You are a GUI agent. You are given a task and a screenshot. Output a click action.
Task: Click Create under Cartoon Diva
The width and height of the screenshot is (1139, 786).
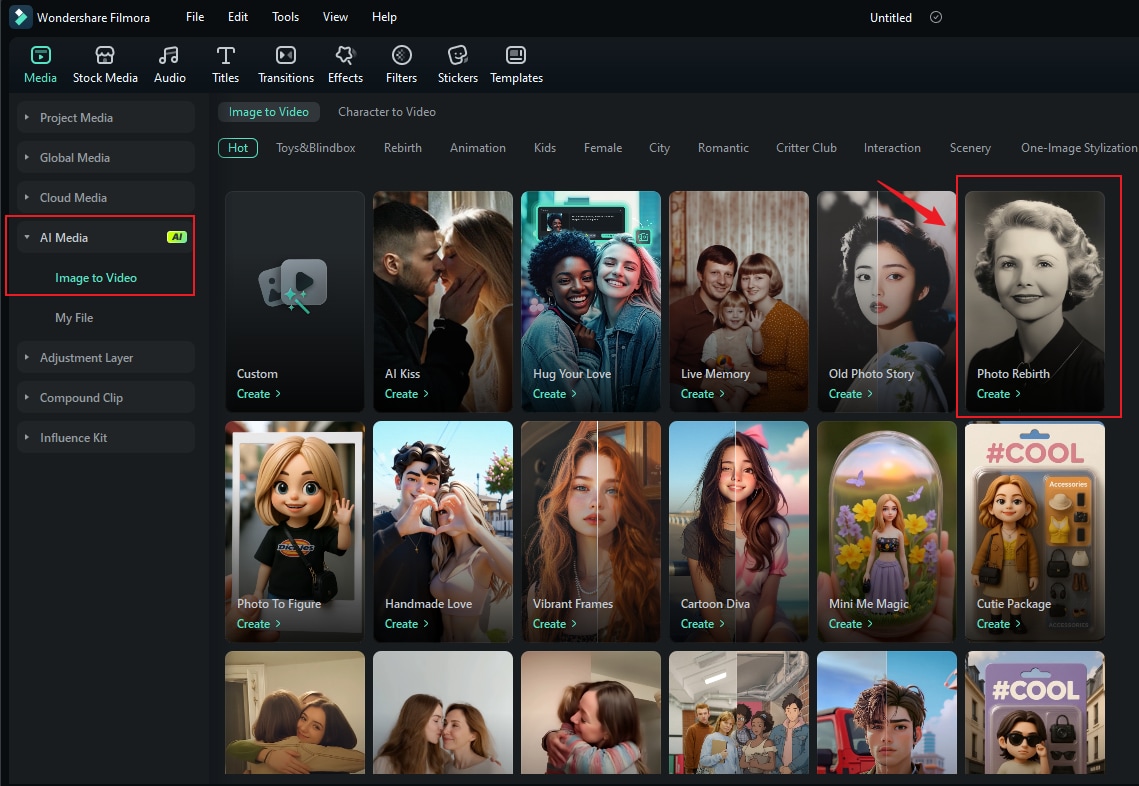click(702, 624)
